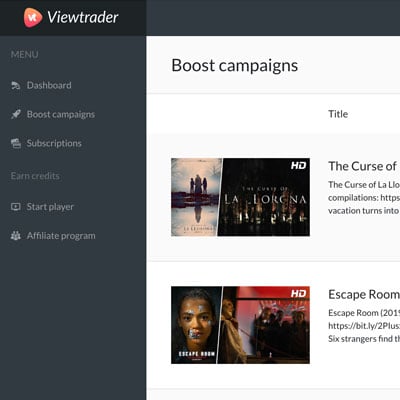
Task: Click the Earn credits section label
Action: pyautogui.click(x=35, y=176)
